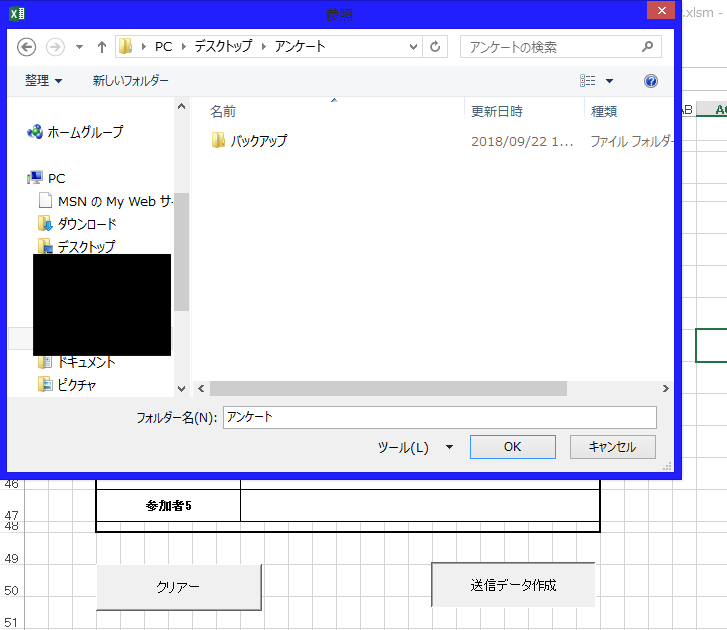Click the Back navigation arrow
This screenshot has width=727, height=630.
tap(27, 47)
